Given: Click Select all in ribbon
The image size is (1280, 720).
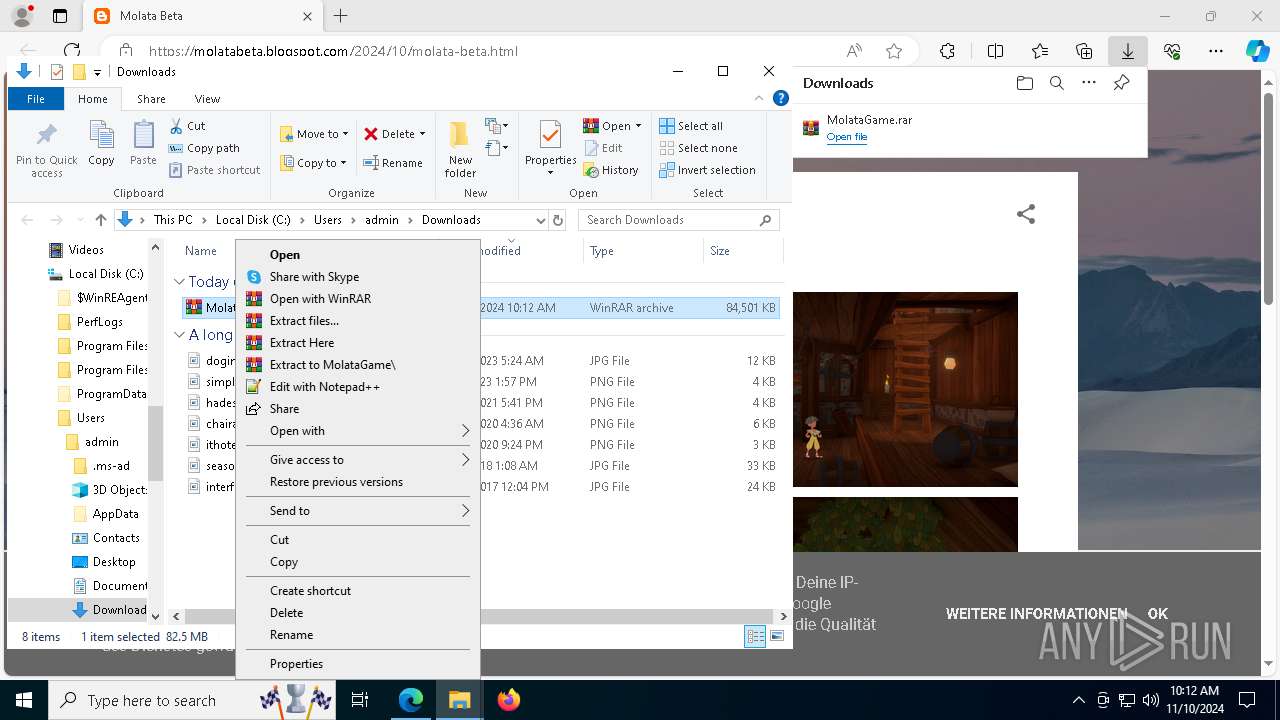Looking at the screenshot, I should (691, 126).
